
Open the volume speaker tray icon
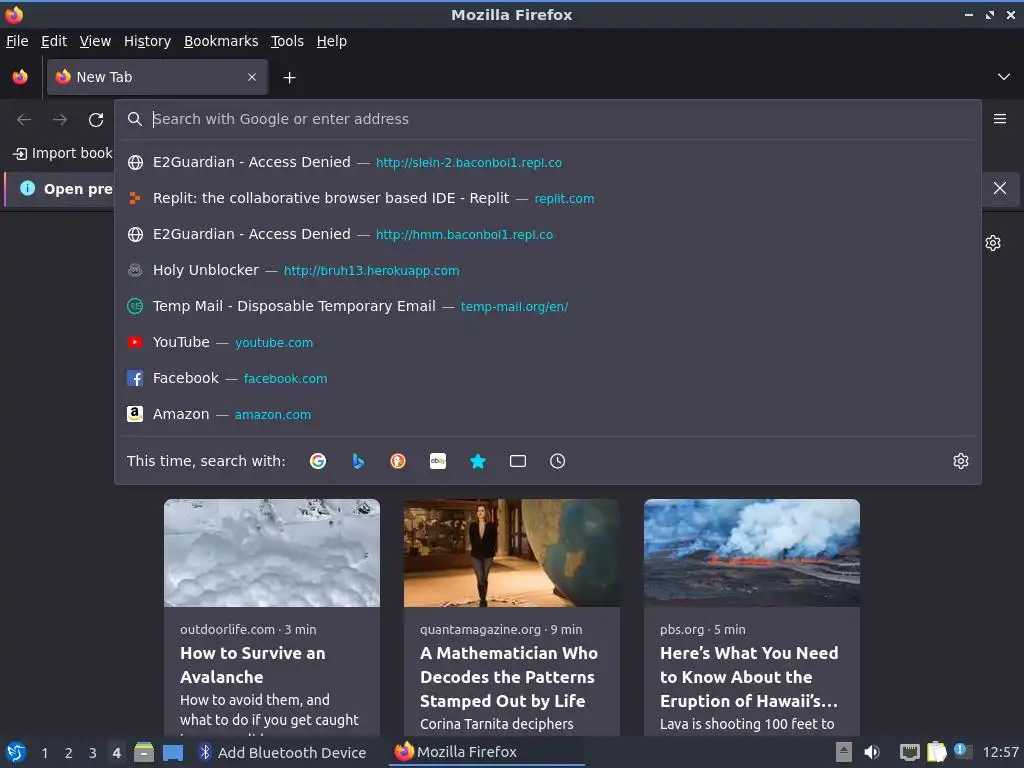[x=872, y=753]
